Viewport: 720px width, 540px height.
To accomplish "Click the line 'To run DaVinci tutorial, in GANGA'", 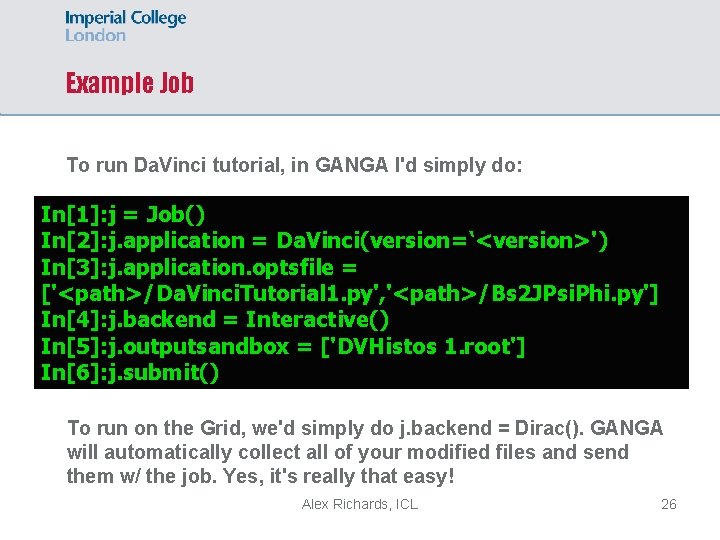I will 294,165.
